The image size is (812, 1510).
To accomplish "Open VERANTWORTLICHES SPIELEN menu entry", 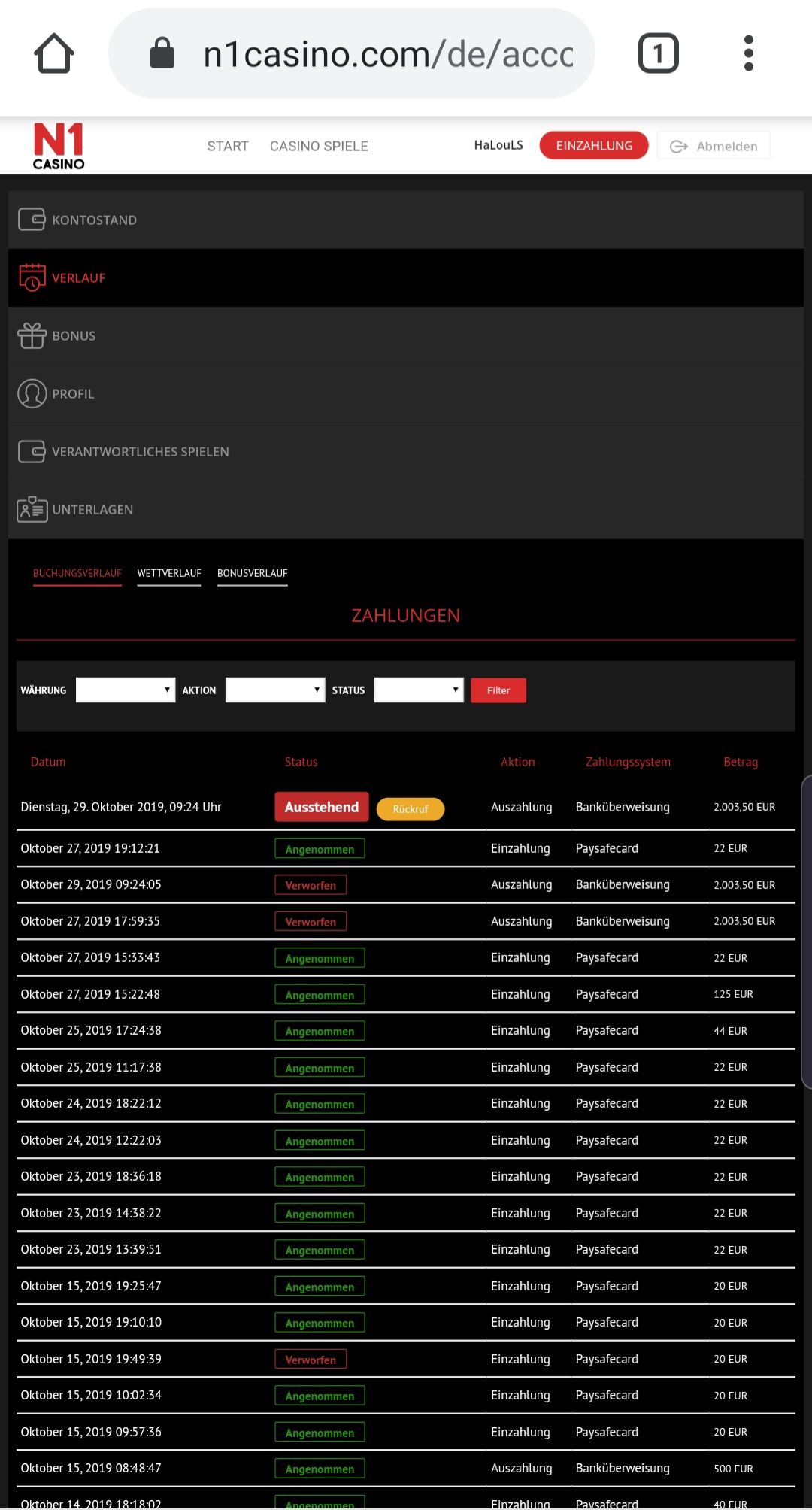I will point(406,451).
